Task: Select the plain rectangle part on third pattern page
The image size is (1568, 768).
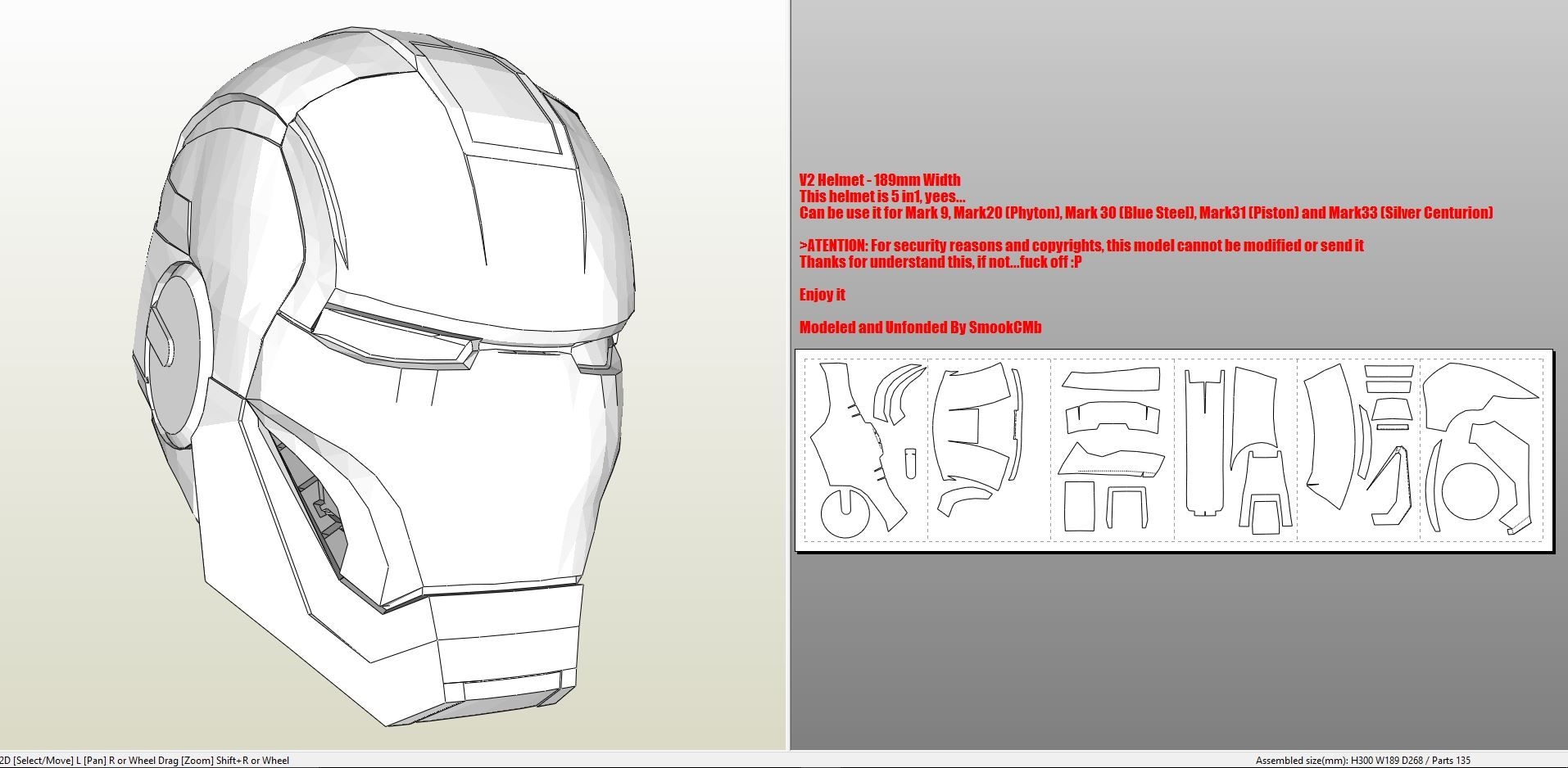Action: (1080, 506)
